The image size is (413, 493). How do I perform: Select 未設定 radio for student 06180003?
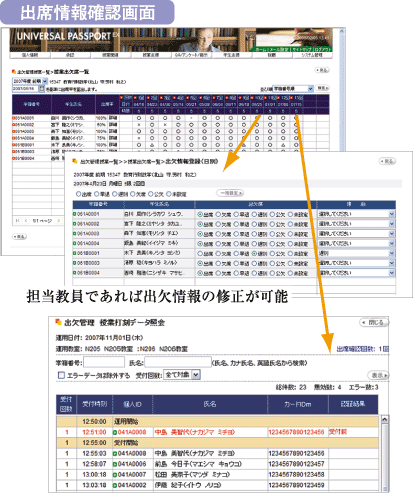[290, 263]
